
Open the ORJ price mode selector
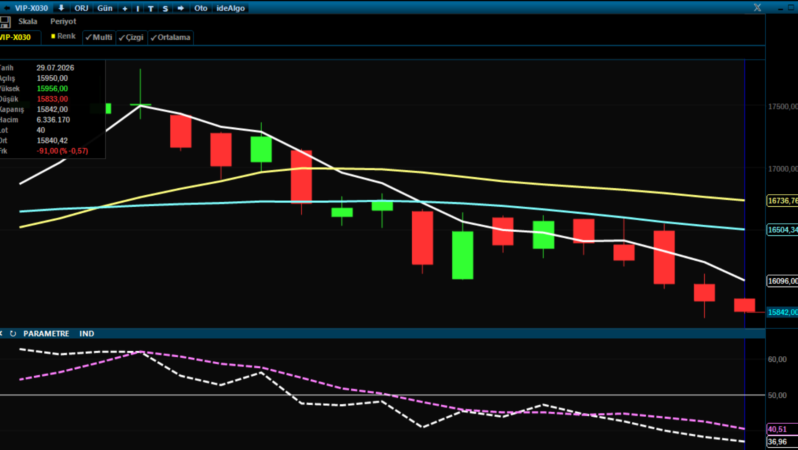click(81, 8)
